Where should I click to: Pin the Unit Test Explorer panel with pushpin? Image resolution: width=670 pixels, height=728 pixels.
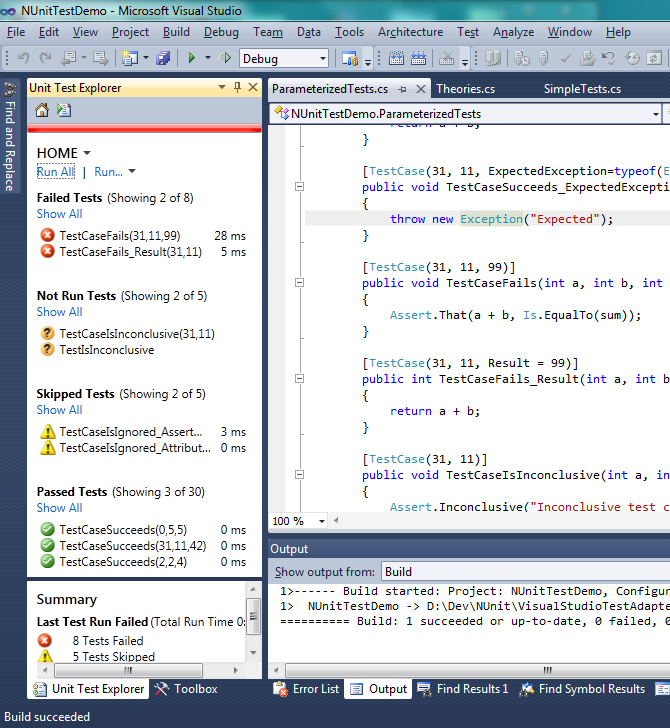click(237, 87)
